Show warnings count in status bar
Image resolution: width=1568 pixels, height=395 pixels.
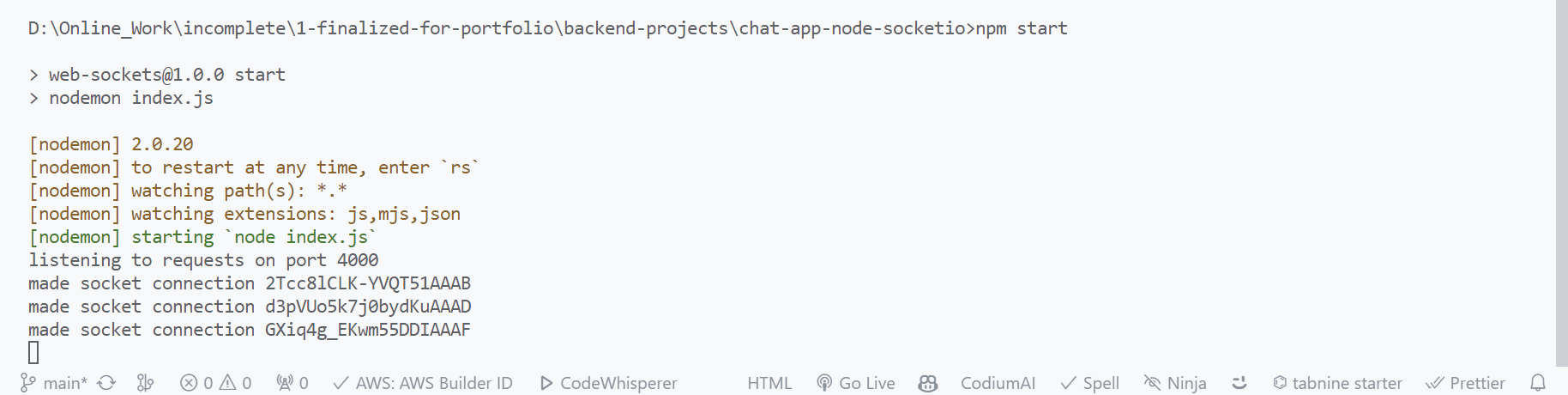(236, 383)
